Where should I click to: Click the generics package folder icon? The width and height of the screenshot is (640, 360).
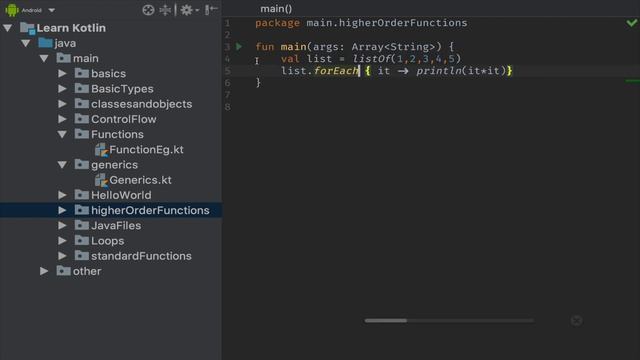[82, 164]
